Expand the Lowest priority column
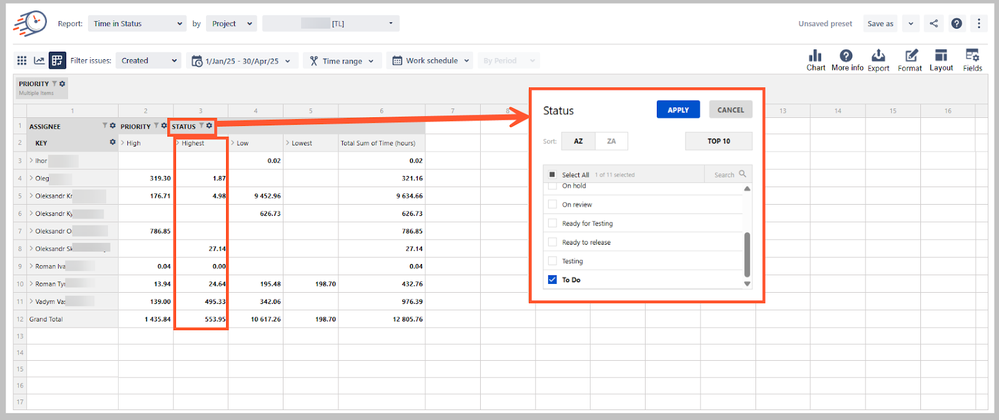Image resolution: width=999 pixels, height=420 pixels. [x=288, y=143]
